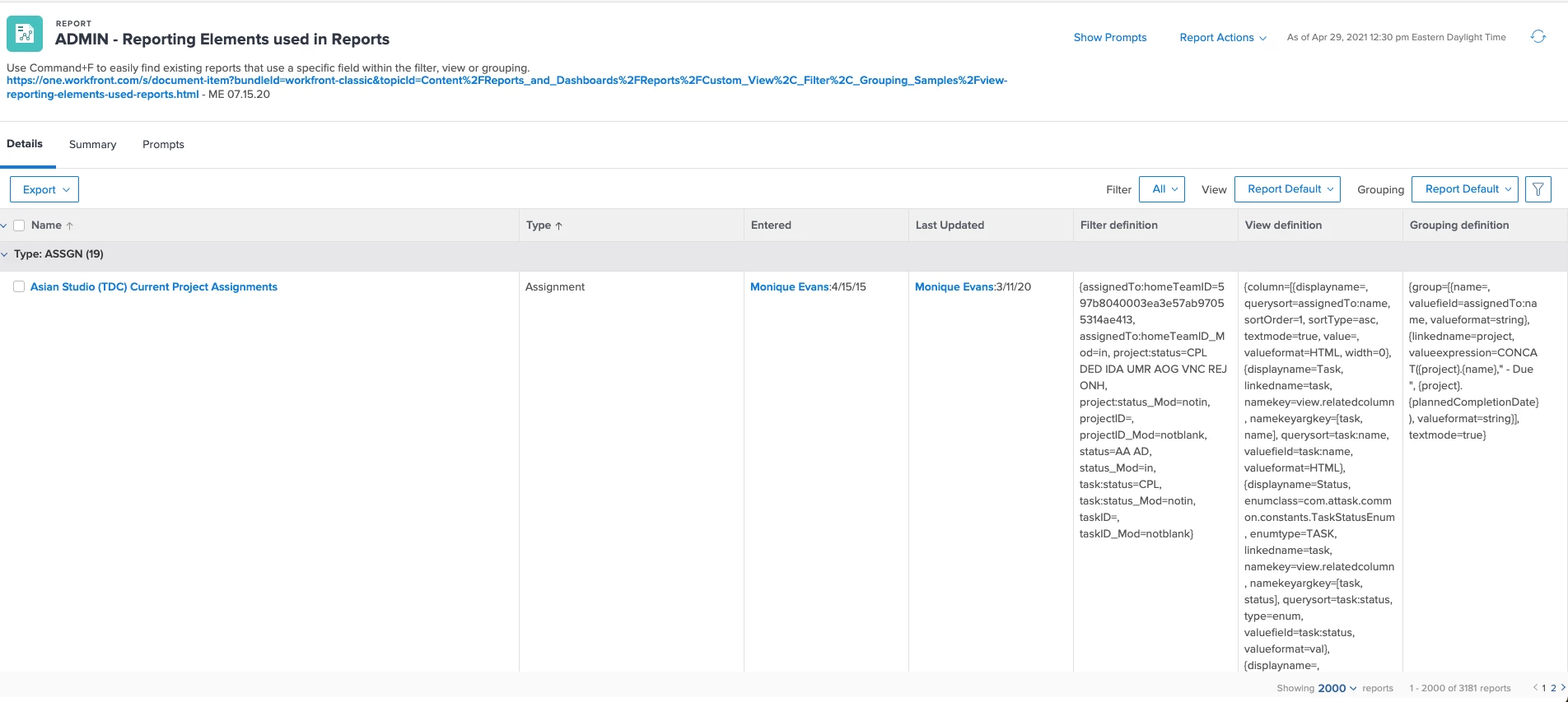Open the one.workfront.com documentation link
This screenshot has width=1568, height=702.
point(506,87)
